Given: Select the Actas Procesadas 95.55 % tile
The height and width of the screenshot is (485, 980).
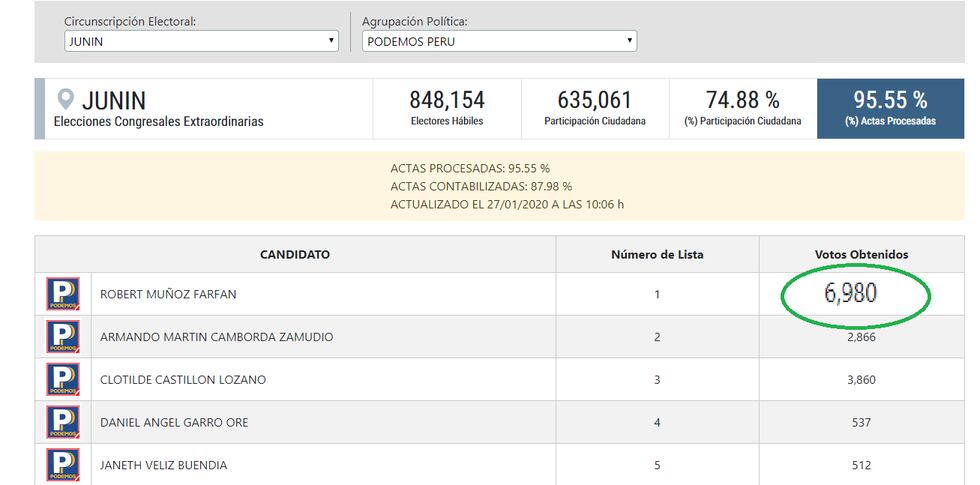Looking at the screenshot, I should point(889,108).
